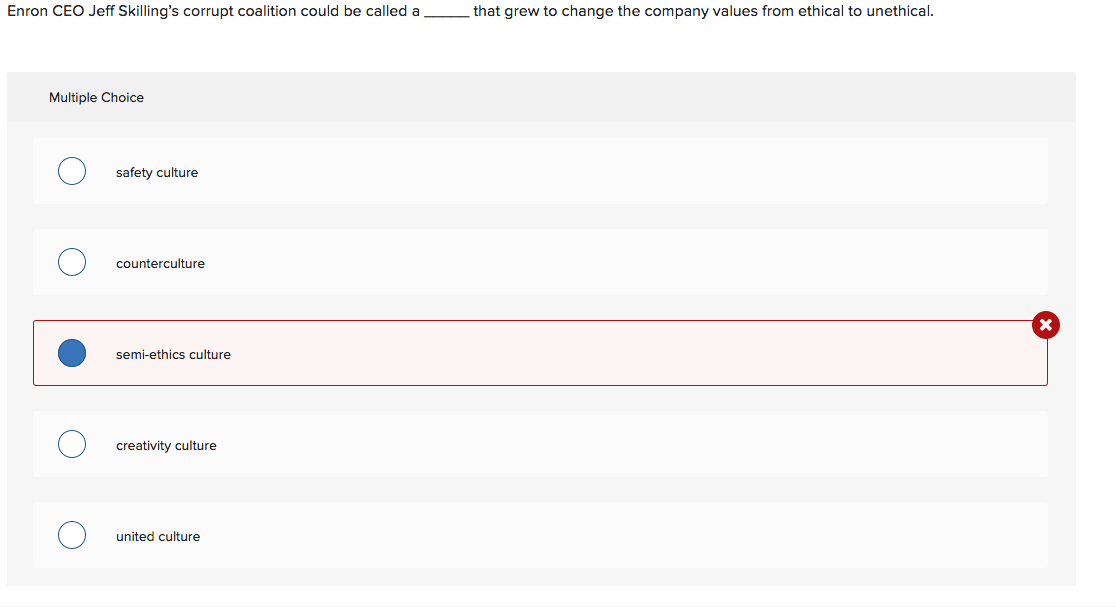
Task: Click the counterculture option label
Action: [x=160, y=263]
